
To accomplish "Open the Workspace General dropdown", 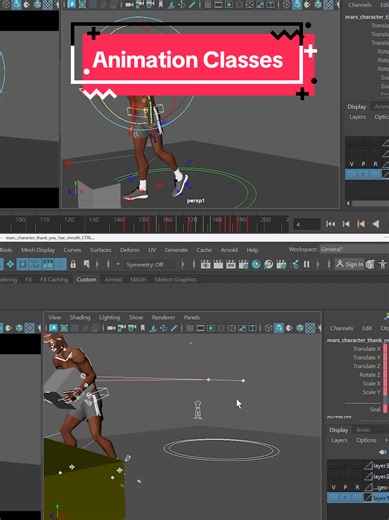I will pyautogui.click(x=354, y=249).
